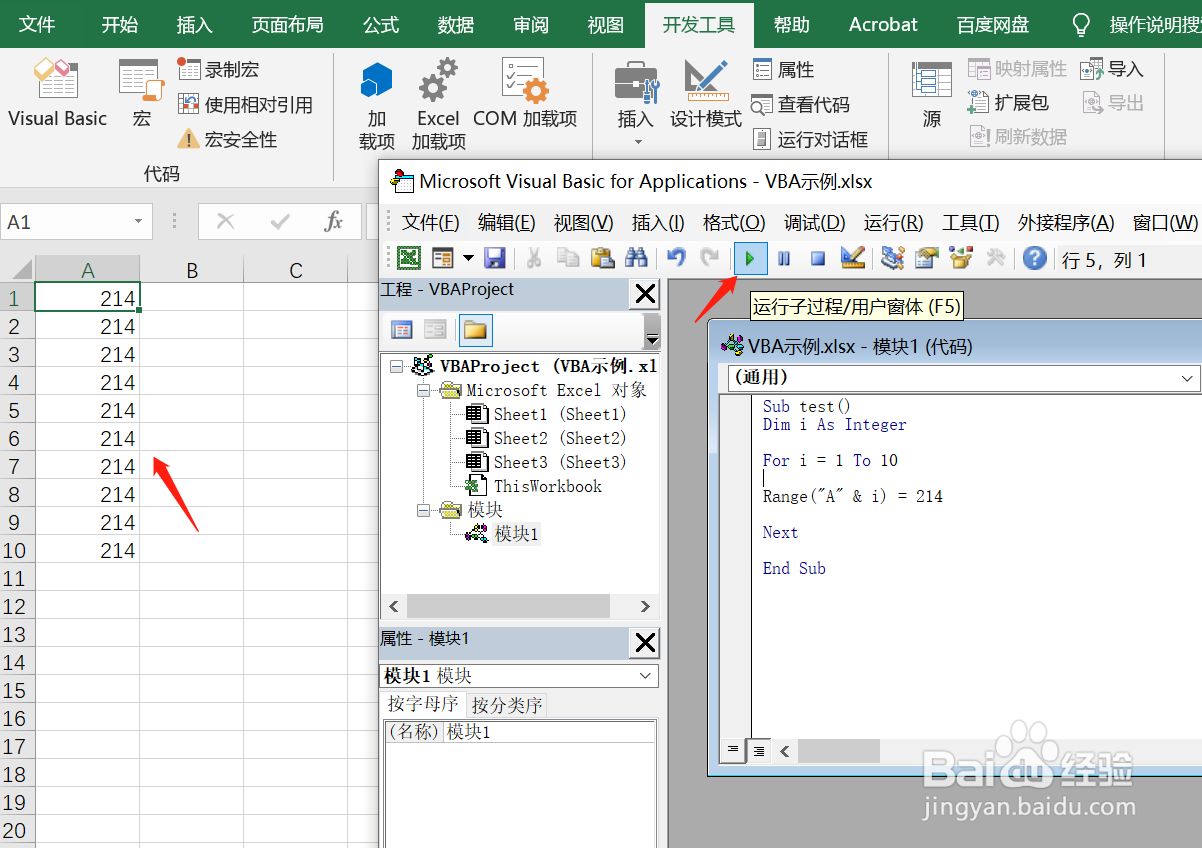The image size is (1202, 848).
Task: Select cell A5 containing 214
Action: click(87, 410)
